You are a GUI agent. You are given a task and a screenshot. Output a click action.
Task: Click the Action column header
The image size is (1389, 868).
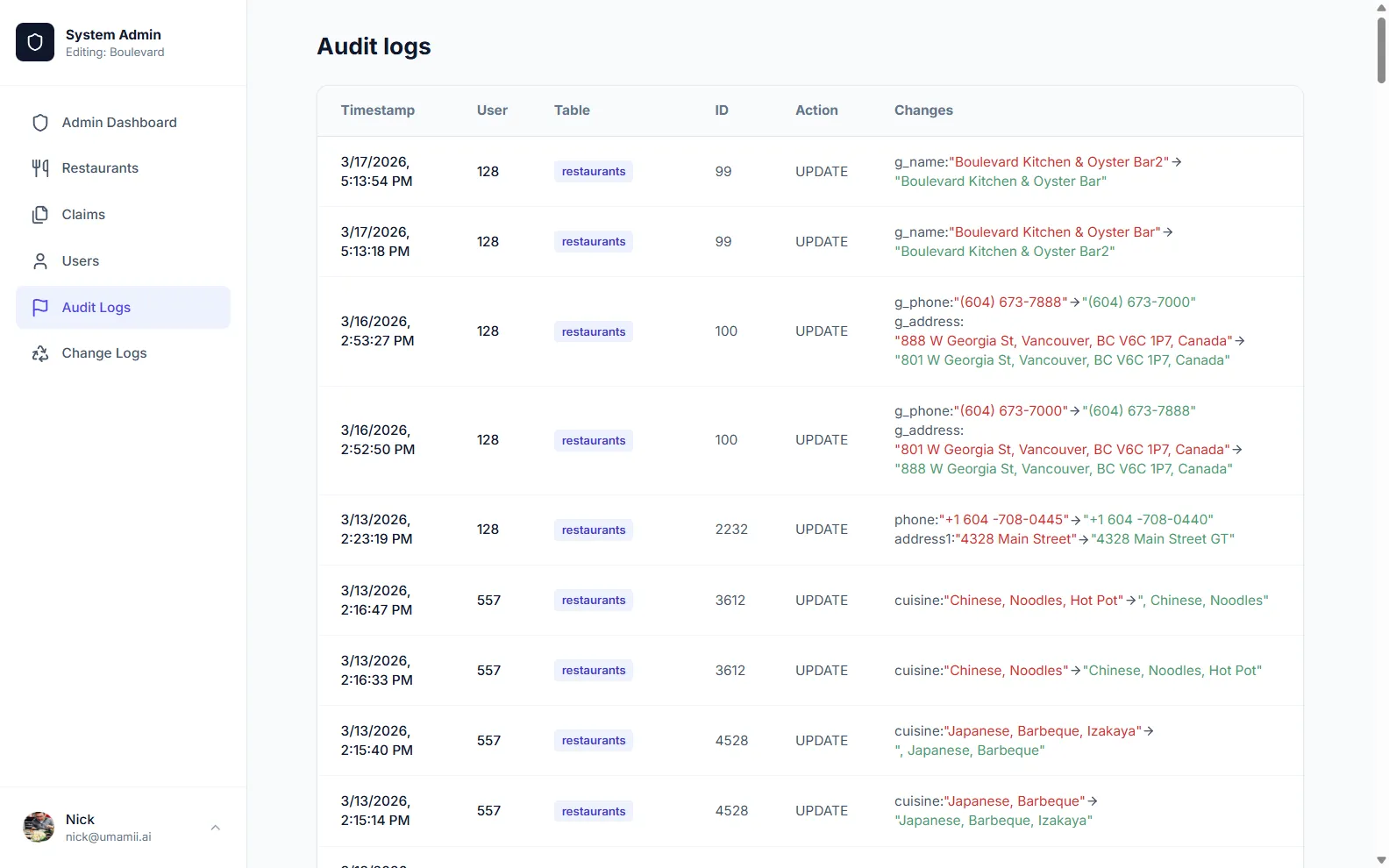816,110
